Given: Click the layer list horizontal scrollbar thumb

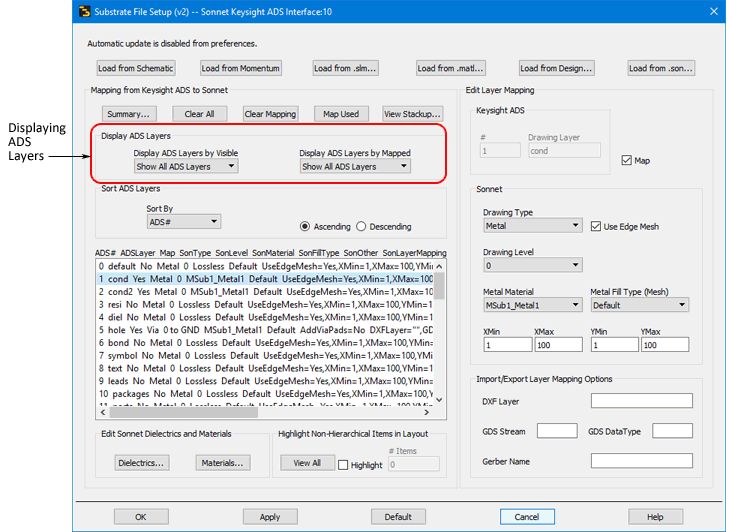Looking at the screenshot, I should tap(184, 412).
